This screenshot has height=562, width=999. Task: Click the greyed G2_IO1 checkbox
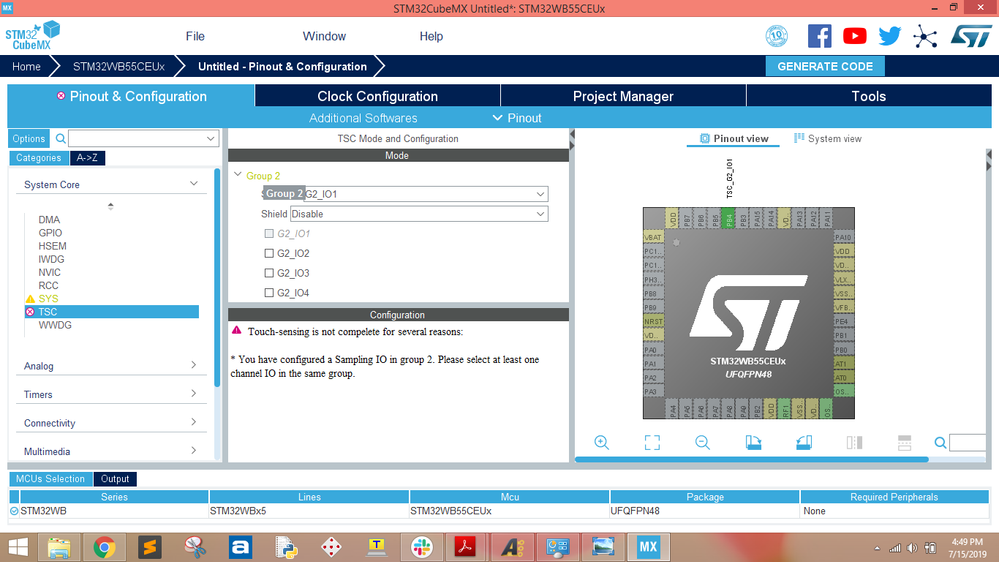(269, 233)
